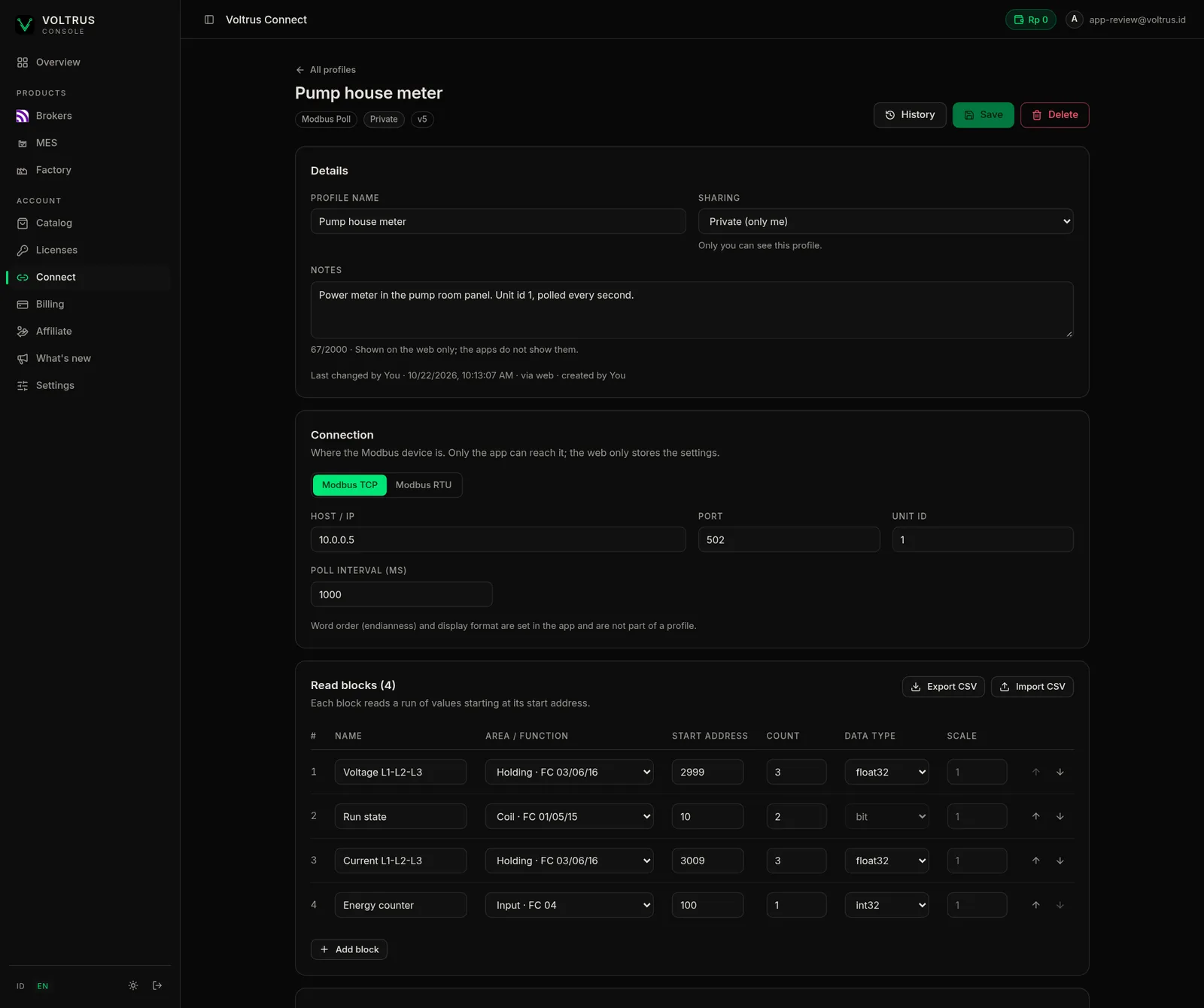Screen dimensions: 1204x1008
Task: Click the Voltrus logo in the sidebar
Action: [x=25, y=24]
